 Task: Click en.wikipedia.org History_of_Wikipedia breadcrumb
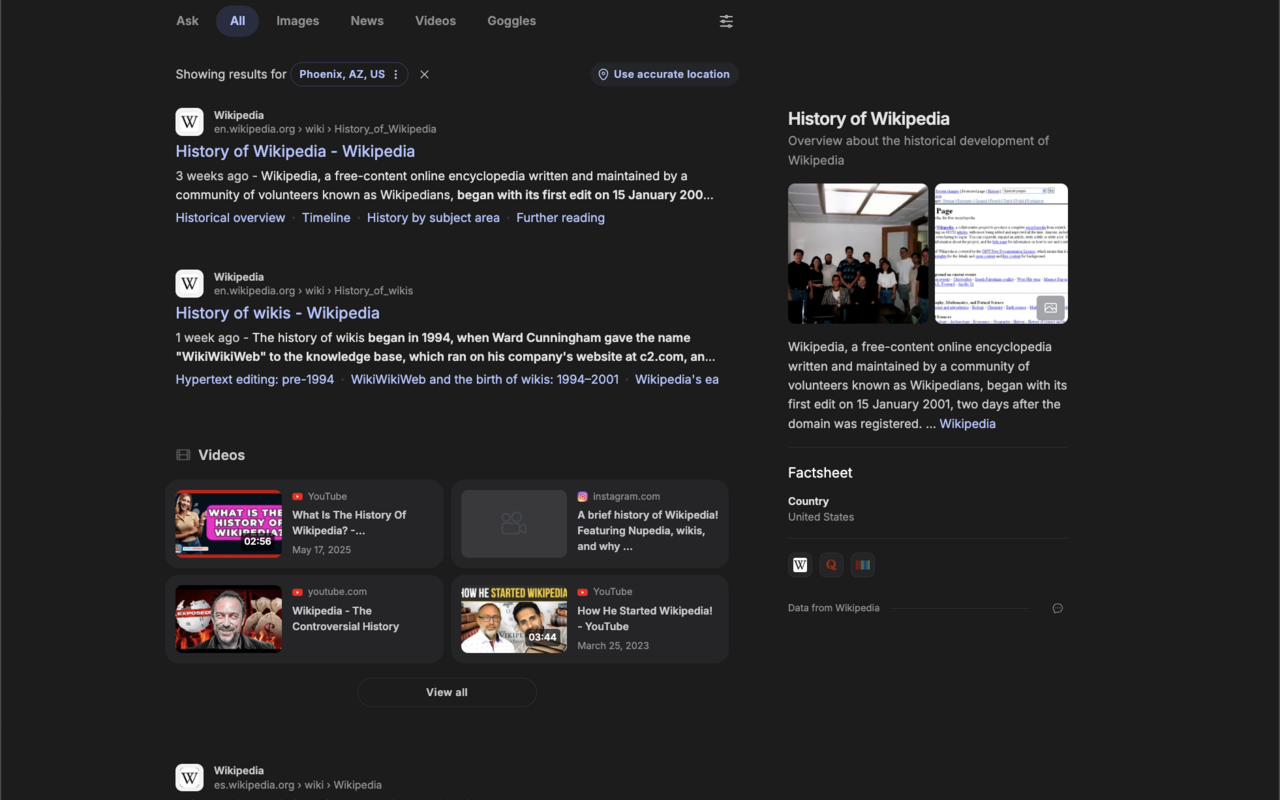click(325, 129)
